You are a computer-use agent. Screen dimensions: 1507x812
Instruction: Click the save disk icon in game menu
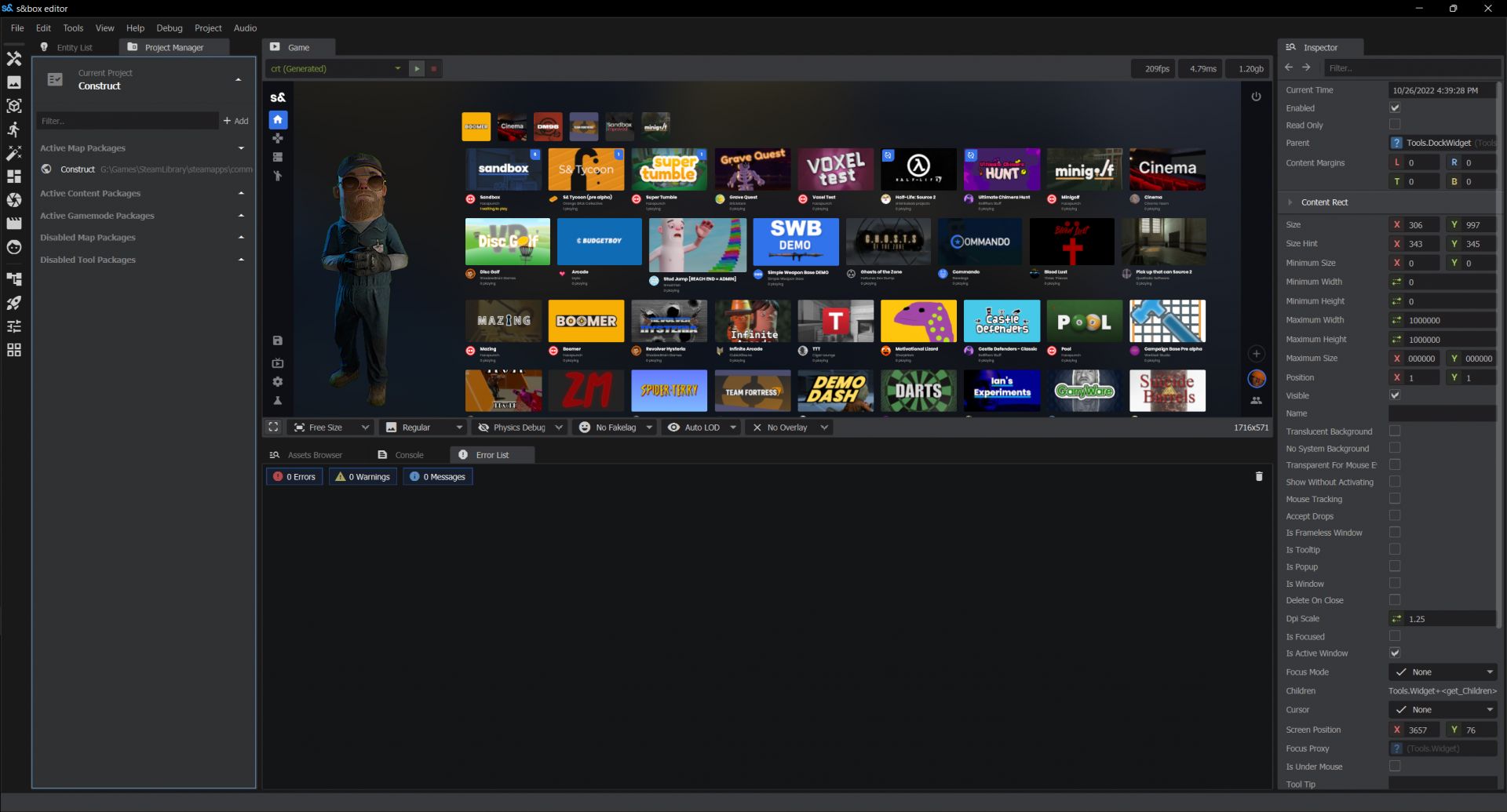278,340
